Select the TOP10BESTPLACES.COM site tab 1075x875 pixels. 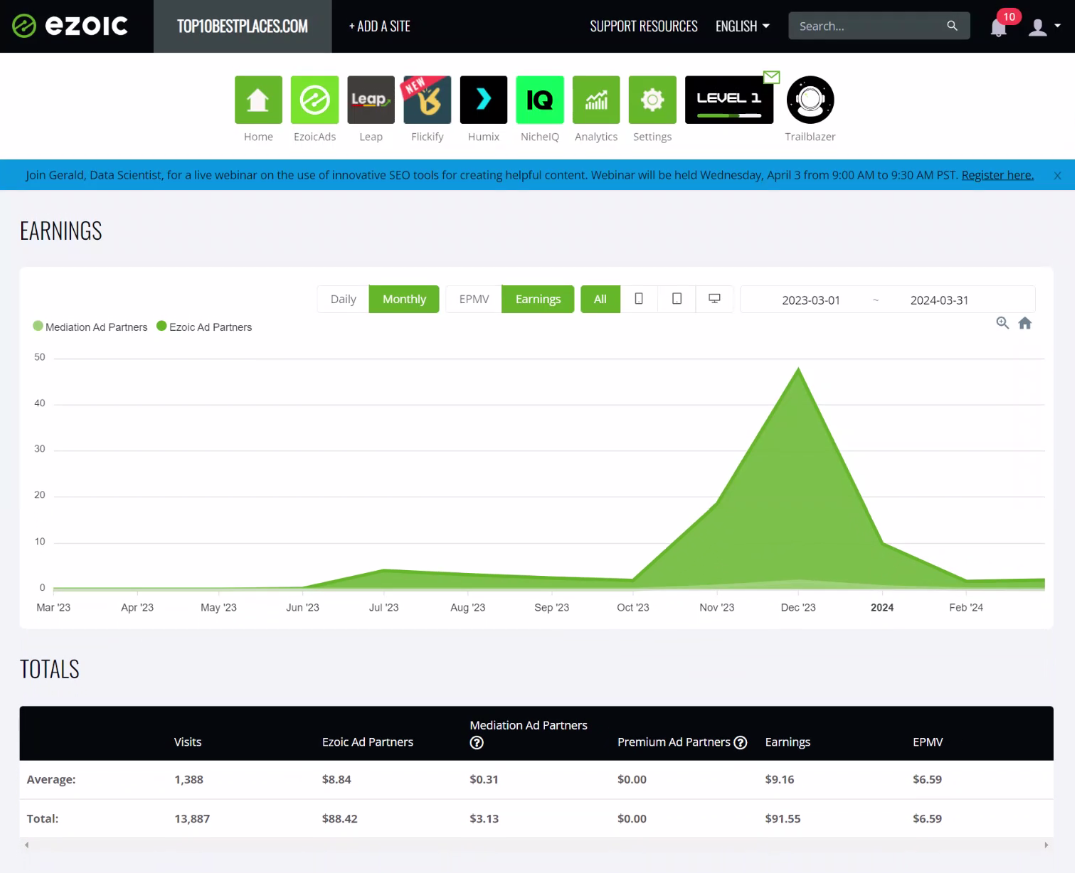point(243,26)
